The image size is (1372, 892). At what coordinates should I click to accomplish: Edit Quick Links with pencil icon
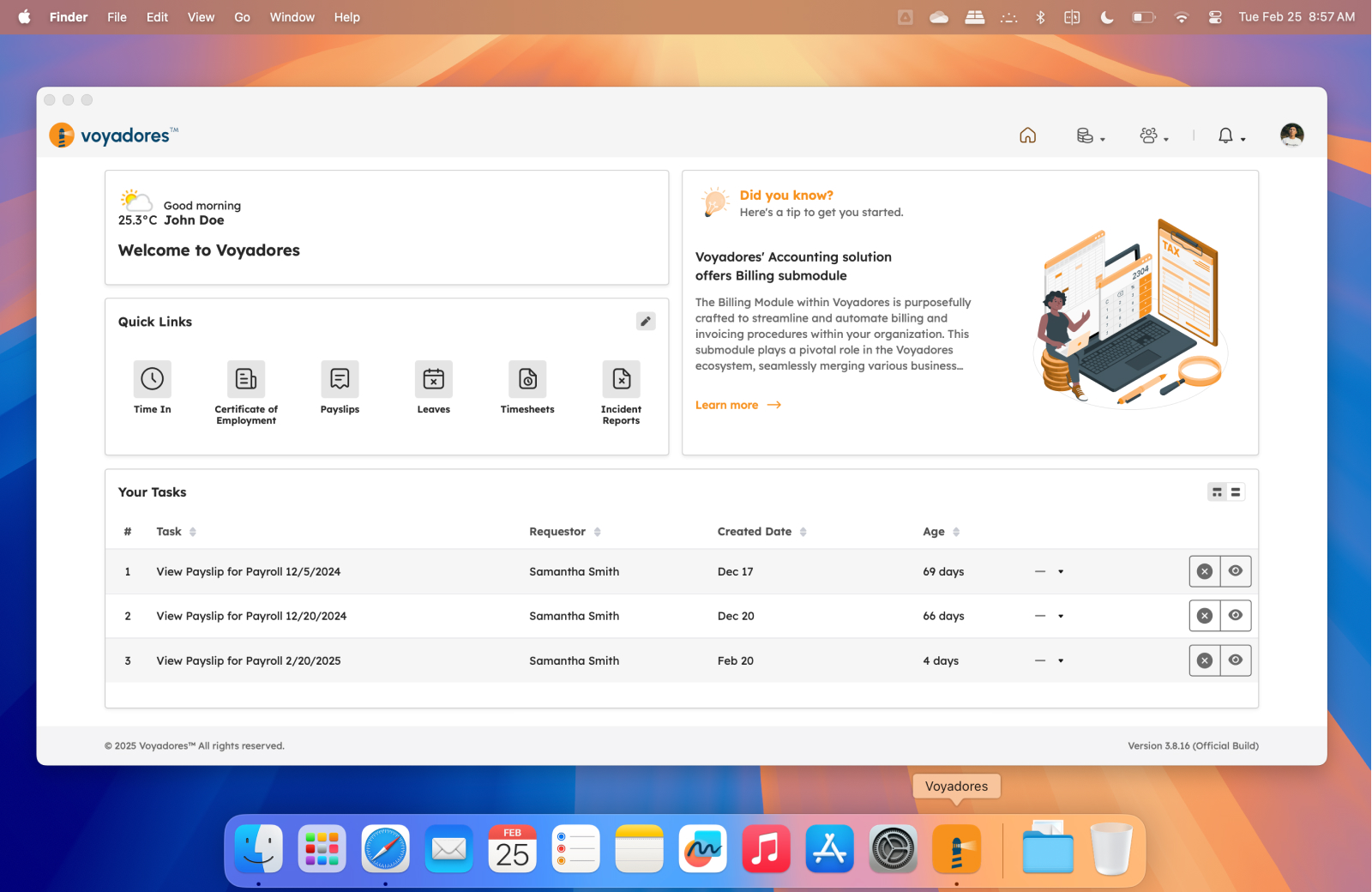[646, 321]
